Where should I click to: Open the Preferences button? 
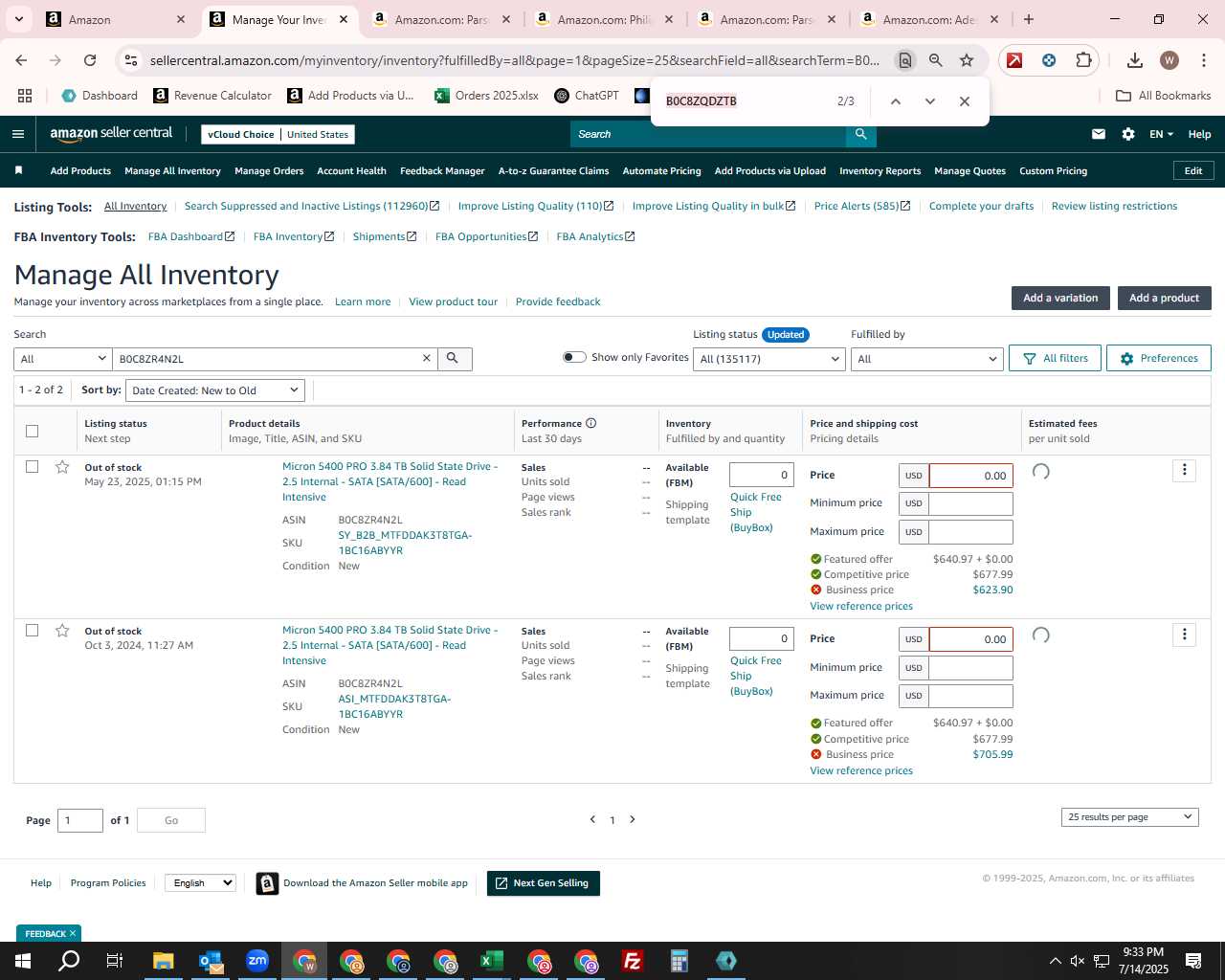click(1158, 358)
